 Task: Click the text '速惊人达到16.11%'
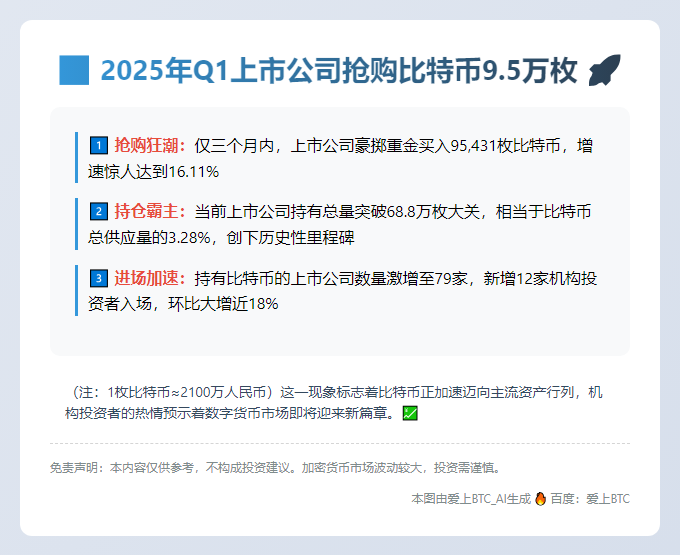pyautogui.click(x=154, y=172)
